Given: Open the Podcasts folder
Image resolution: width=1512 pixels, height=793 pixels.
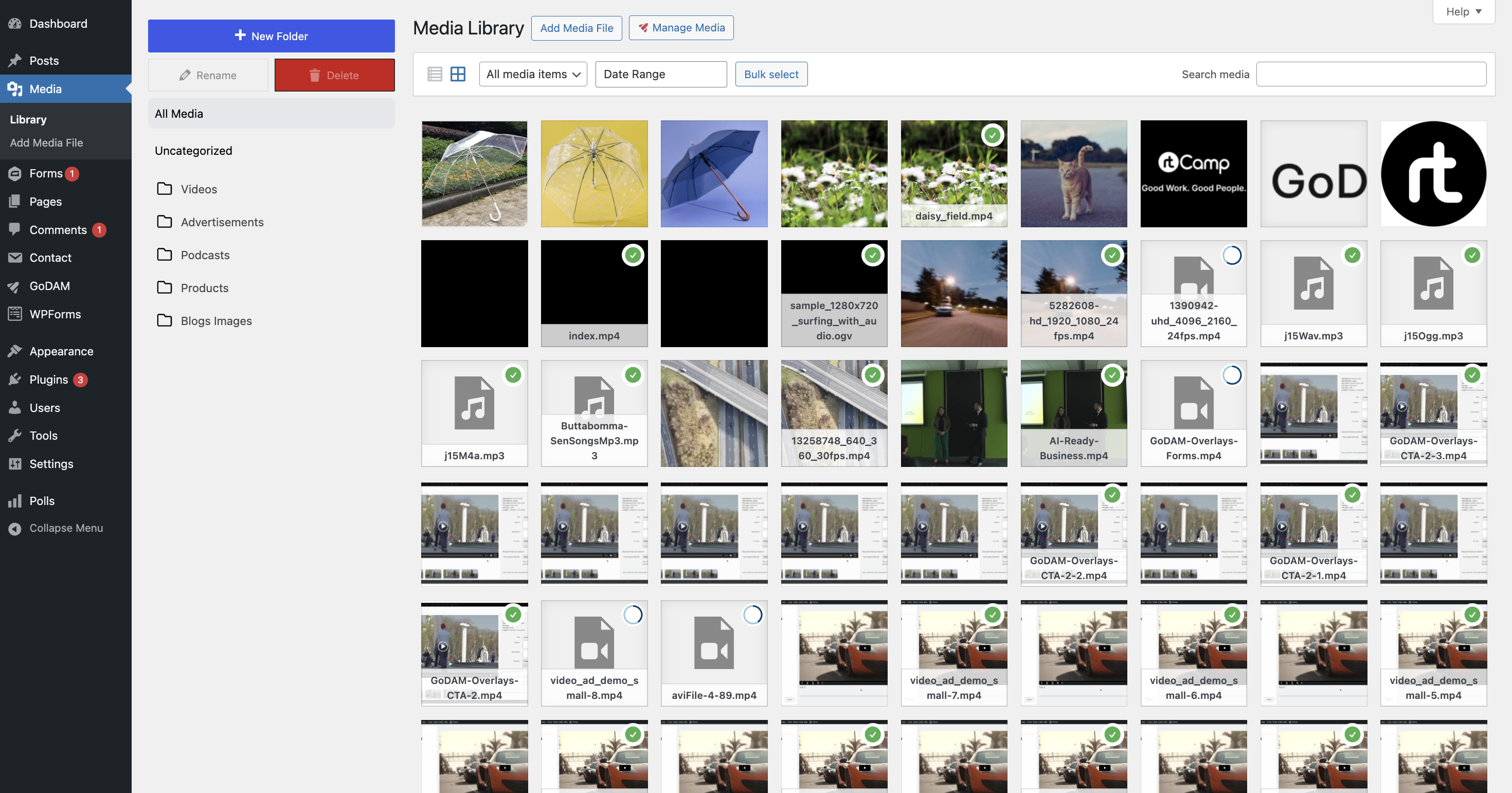Looking at the screenshot, I should click(x=205, y=255).
